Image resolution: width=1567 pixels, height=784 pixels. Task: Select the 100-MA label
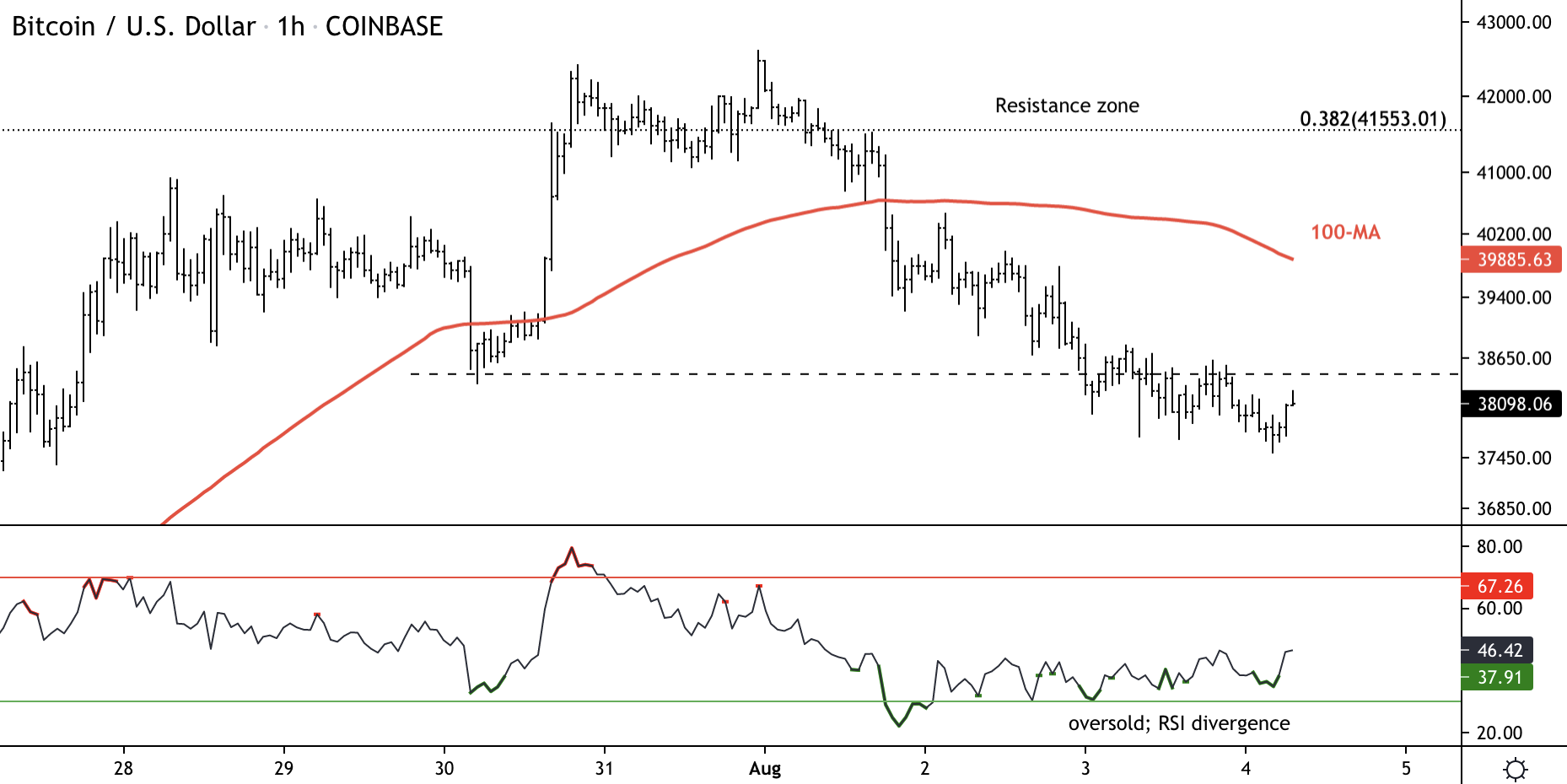click(1345, 233)
